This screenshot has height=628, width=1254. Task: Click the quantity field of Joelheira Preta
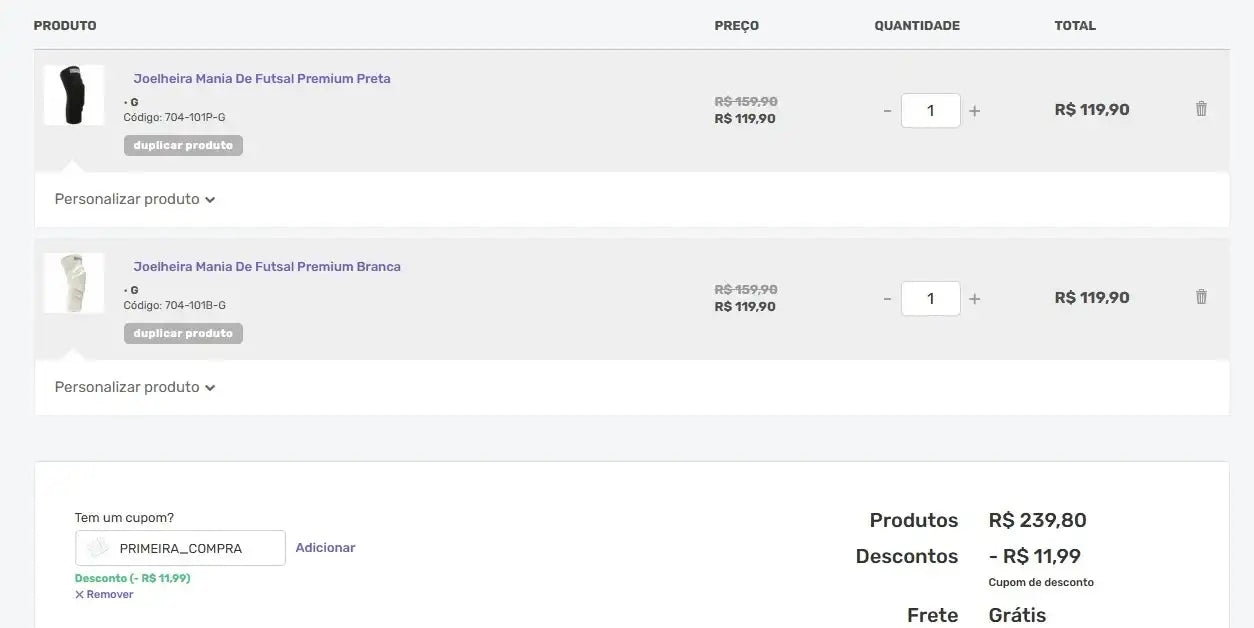pos(930,111)
